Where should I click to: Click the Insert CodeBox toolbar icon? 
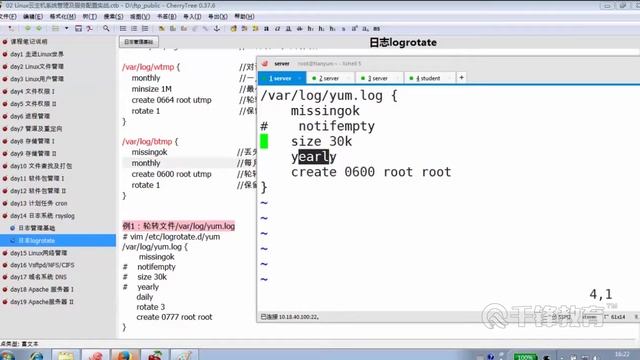coord(184,29)
